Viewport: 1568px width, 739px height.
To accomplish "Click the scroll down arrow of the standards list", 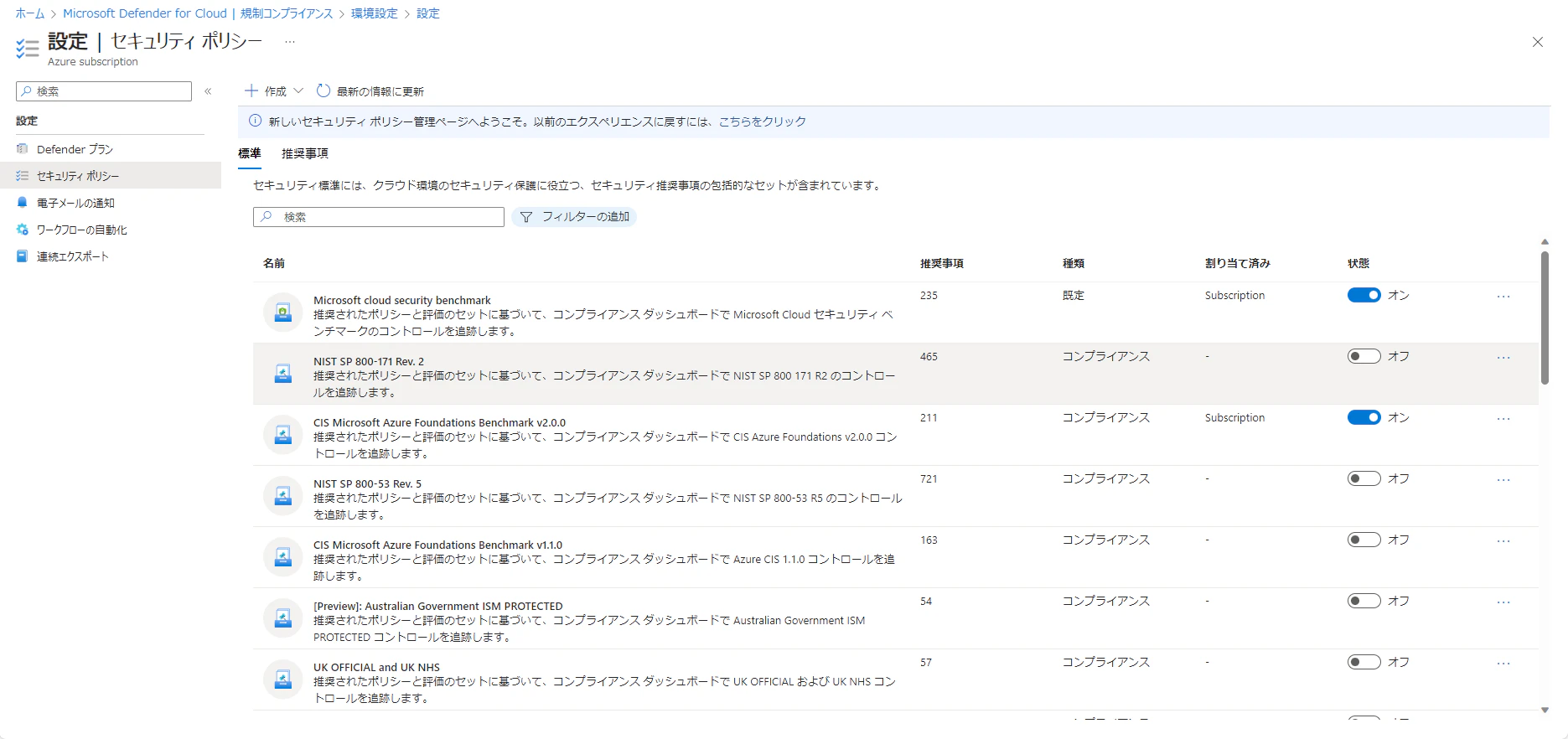I will pos(1545,710).
